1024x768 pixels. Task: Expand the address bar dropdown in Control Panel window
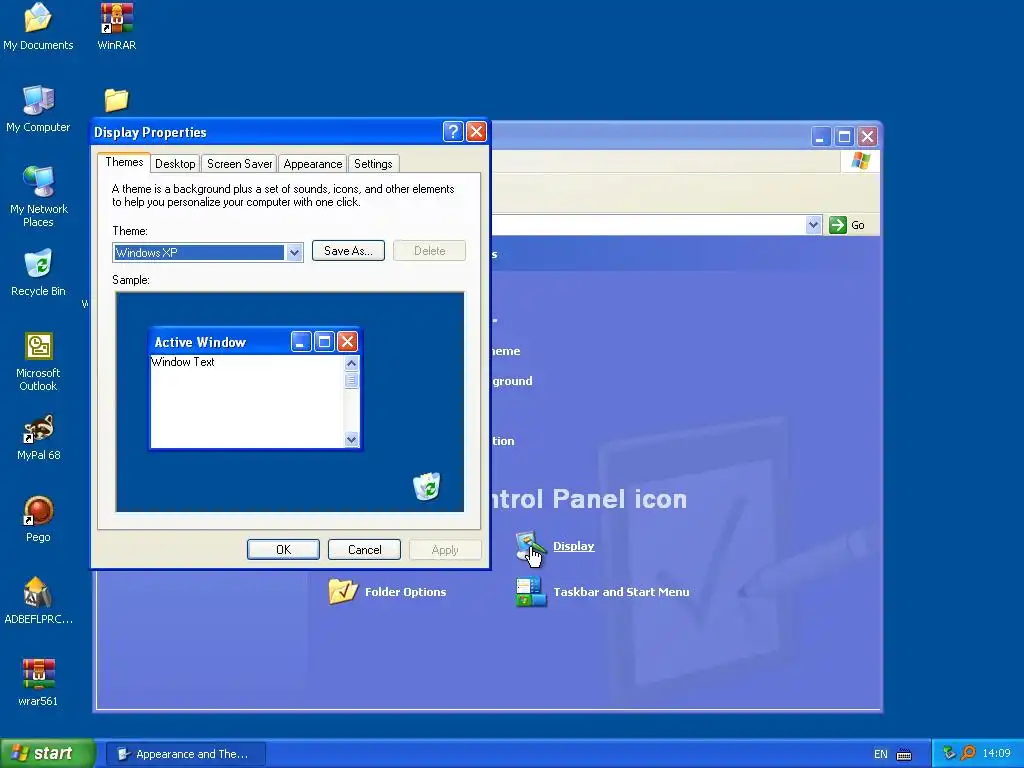point(813,225)
